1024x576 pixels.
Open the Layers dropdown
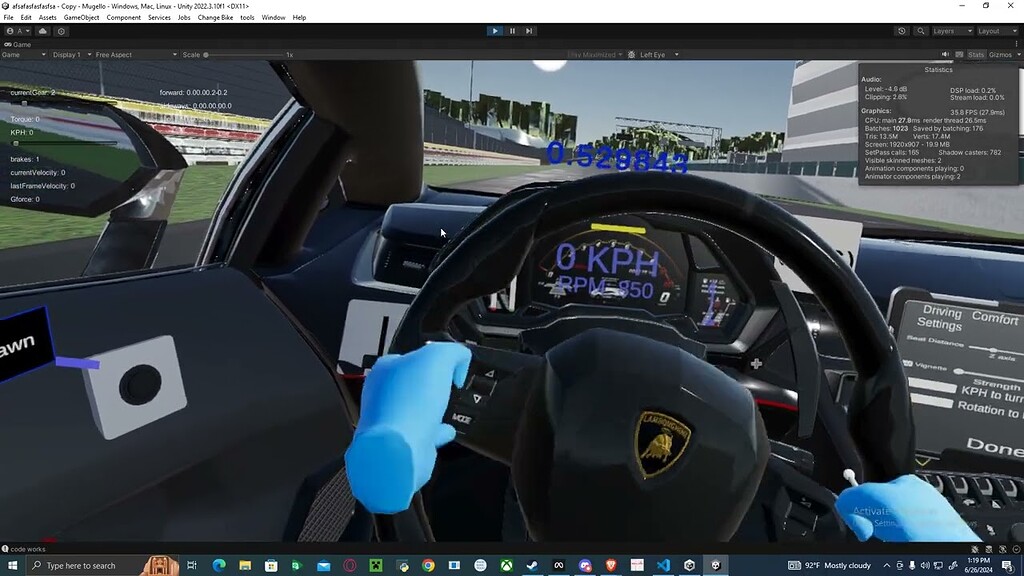[x=952, y=31]
